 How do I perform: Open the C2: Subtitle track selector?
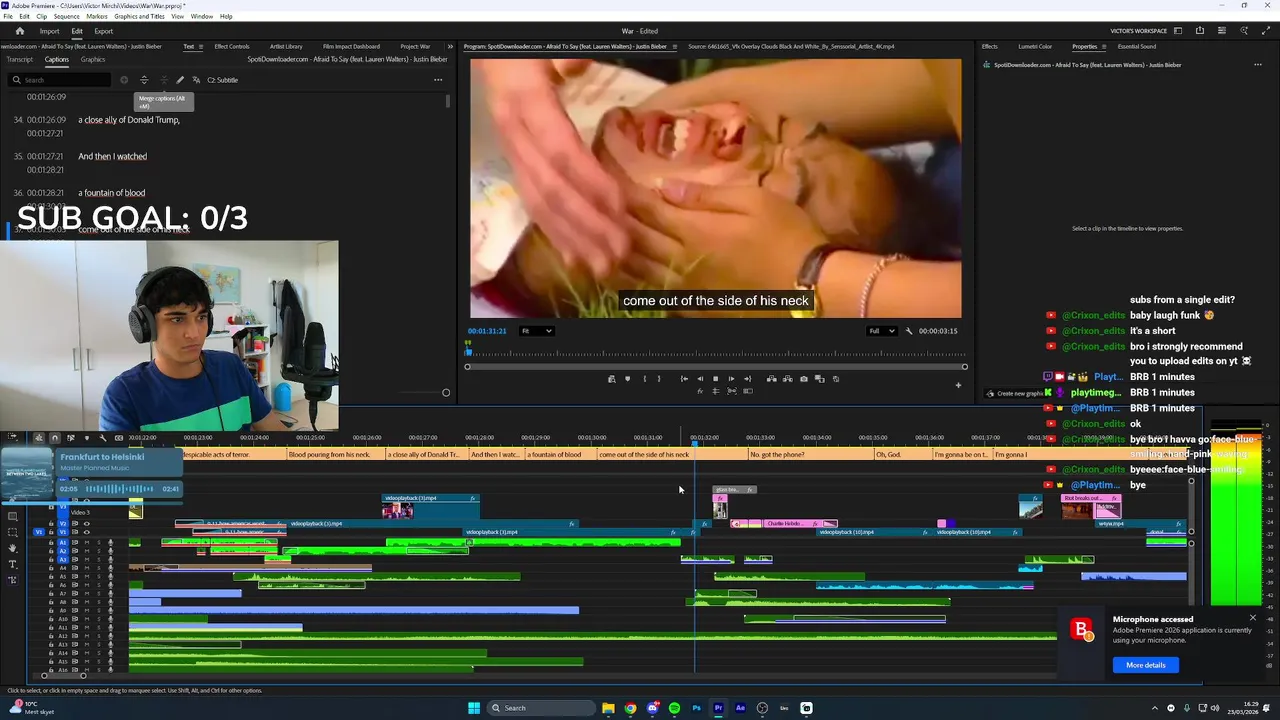[x=222, y=80]
